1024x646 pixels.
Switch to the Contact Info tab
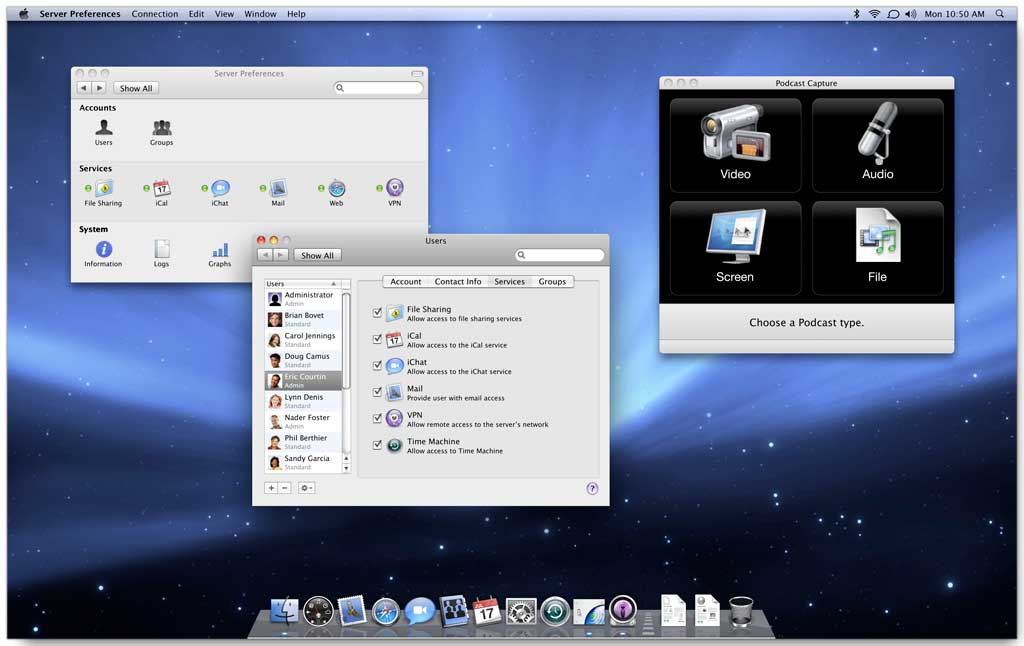pyautogui.click(x=458, y=282)
